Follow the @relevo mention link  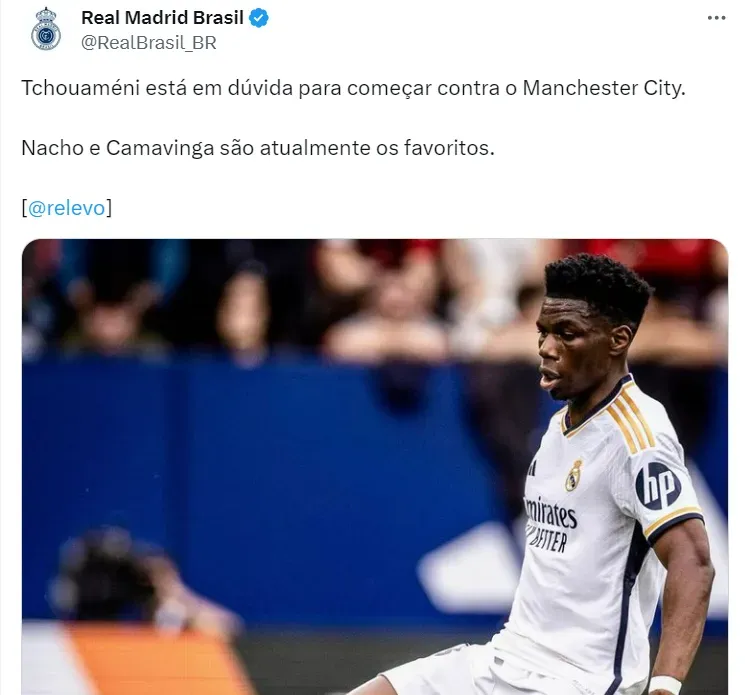click(x=67, y=208)
